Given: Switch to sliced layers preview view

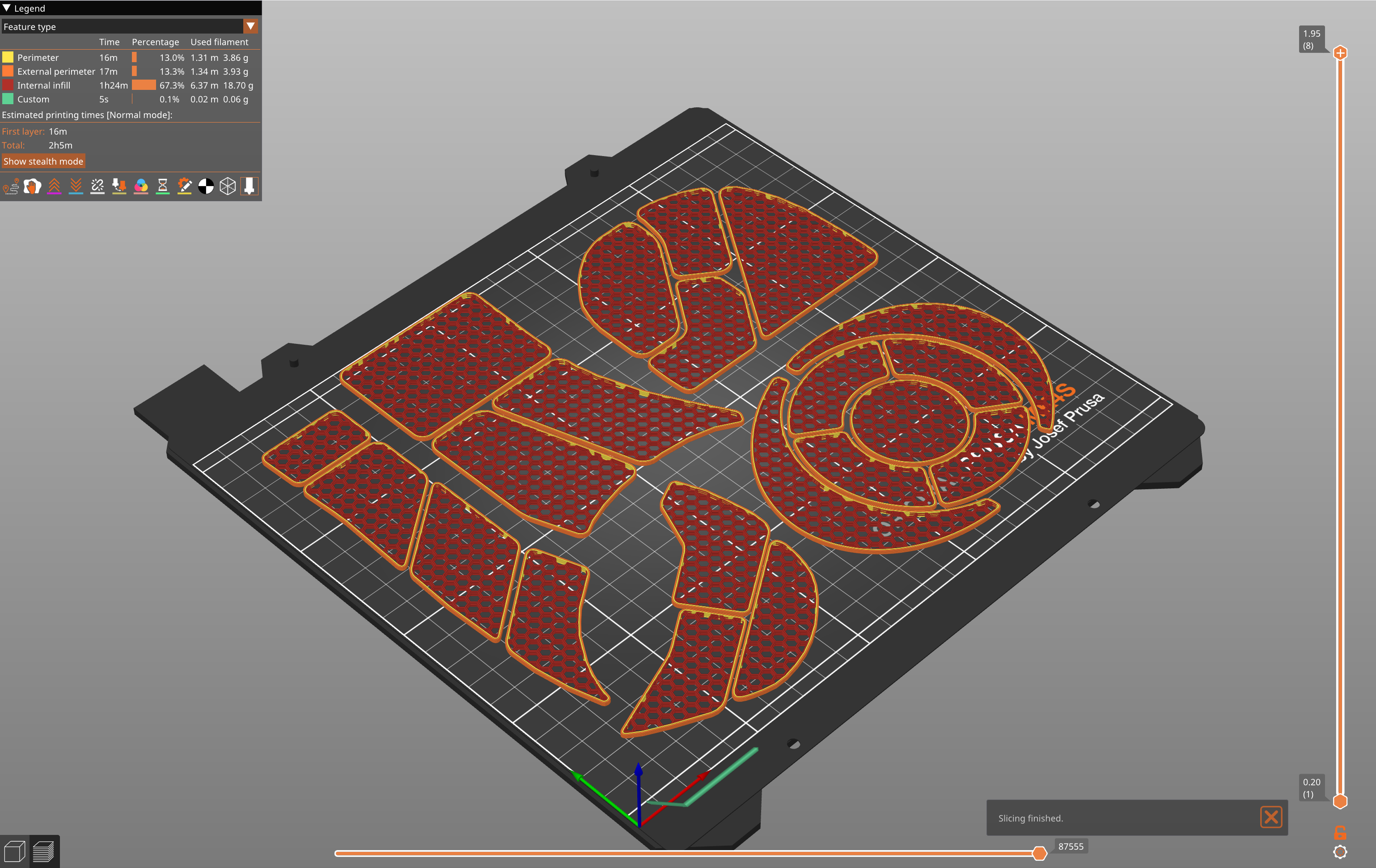Looking at the screenshot, I should [44, 851].
